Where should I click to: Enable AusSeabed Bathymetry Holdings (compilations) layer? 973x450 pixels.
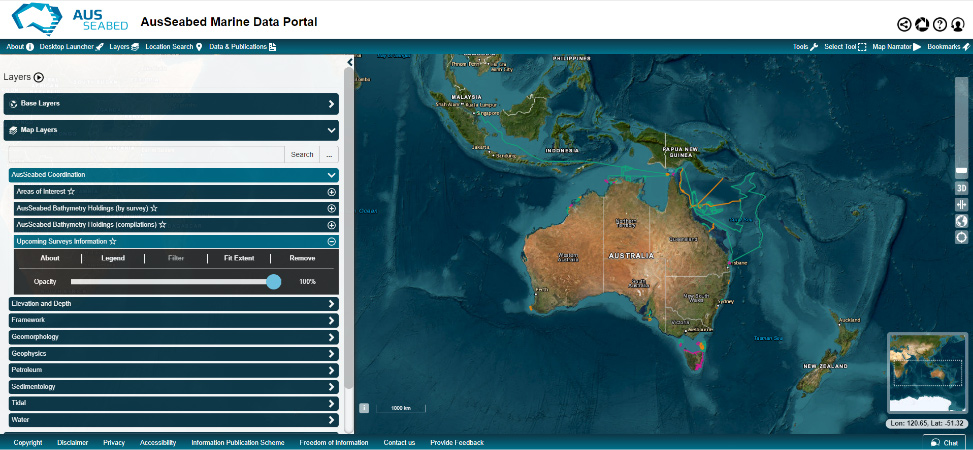tap(331, 225)
